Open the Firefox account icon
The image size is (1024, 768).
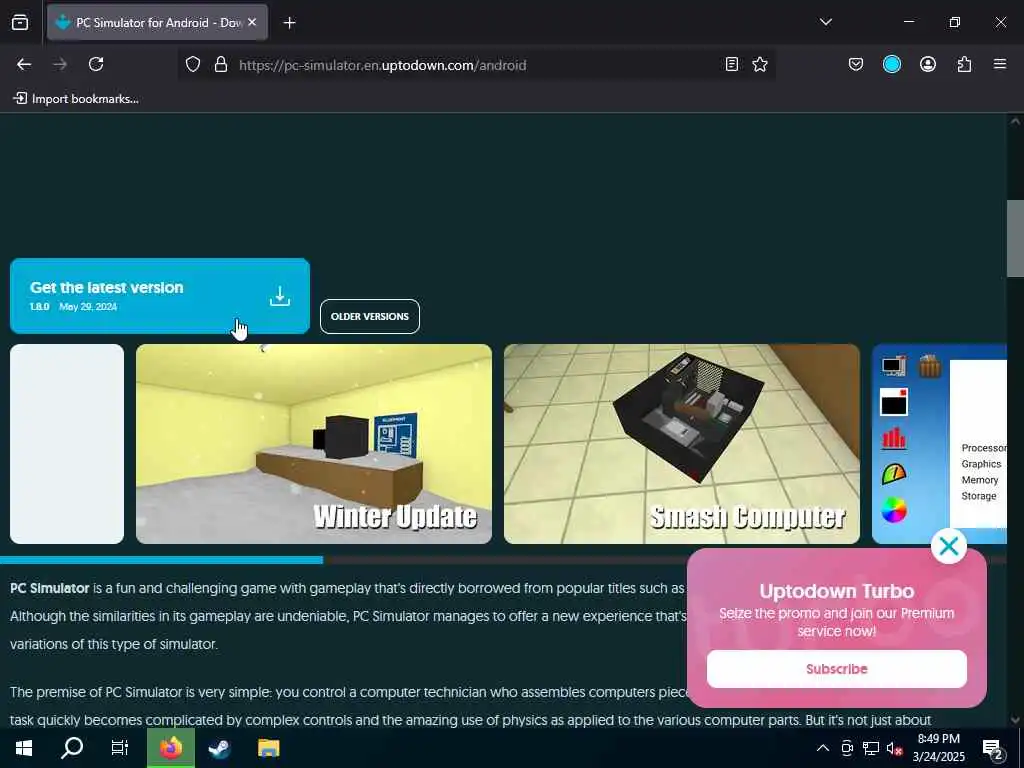pos(927,64)
